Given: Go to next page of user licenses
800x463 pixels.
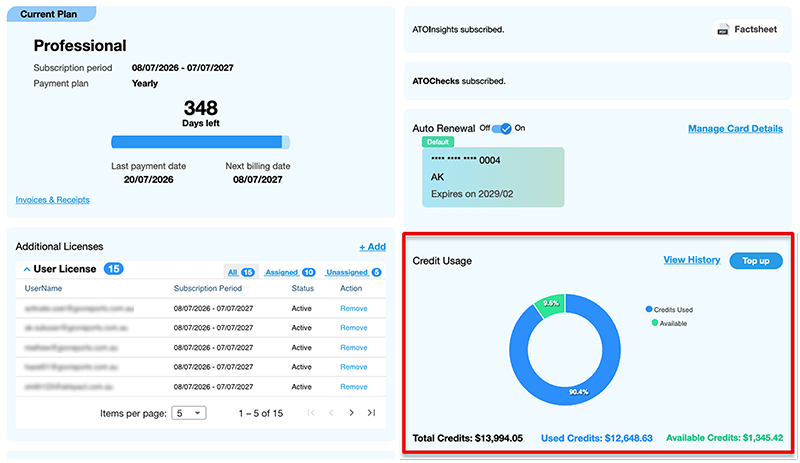Looking at the screenshot, I should [x=351, y=413].
